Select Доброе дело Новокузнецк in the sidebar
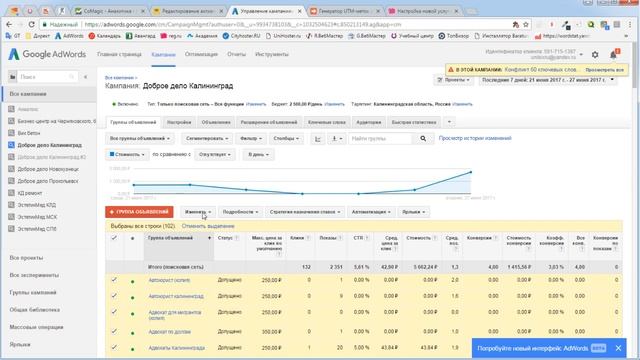Screen dimensions: 640x360 pos(48,169)
